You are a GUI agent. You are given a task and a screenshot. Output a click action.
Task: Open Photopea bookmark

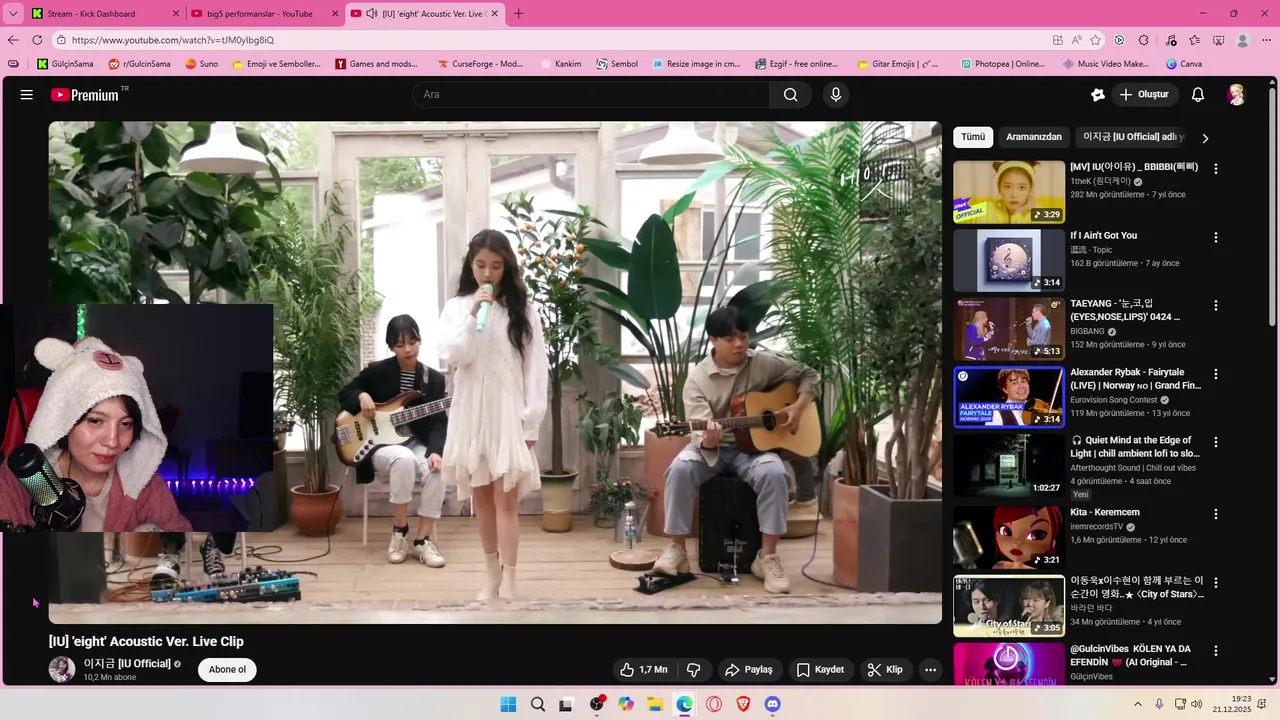1002,64
